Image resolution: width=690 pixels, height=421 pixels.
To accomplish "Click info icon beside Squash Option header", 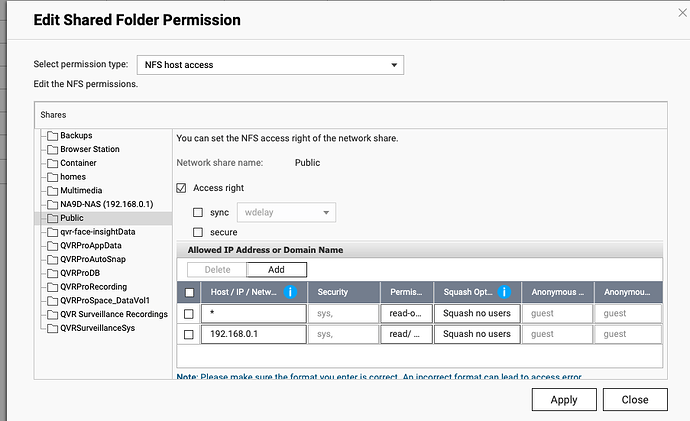I will [x=504, y=292].
